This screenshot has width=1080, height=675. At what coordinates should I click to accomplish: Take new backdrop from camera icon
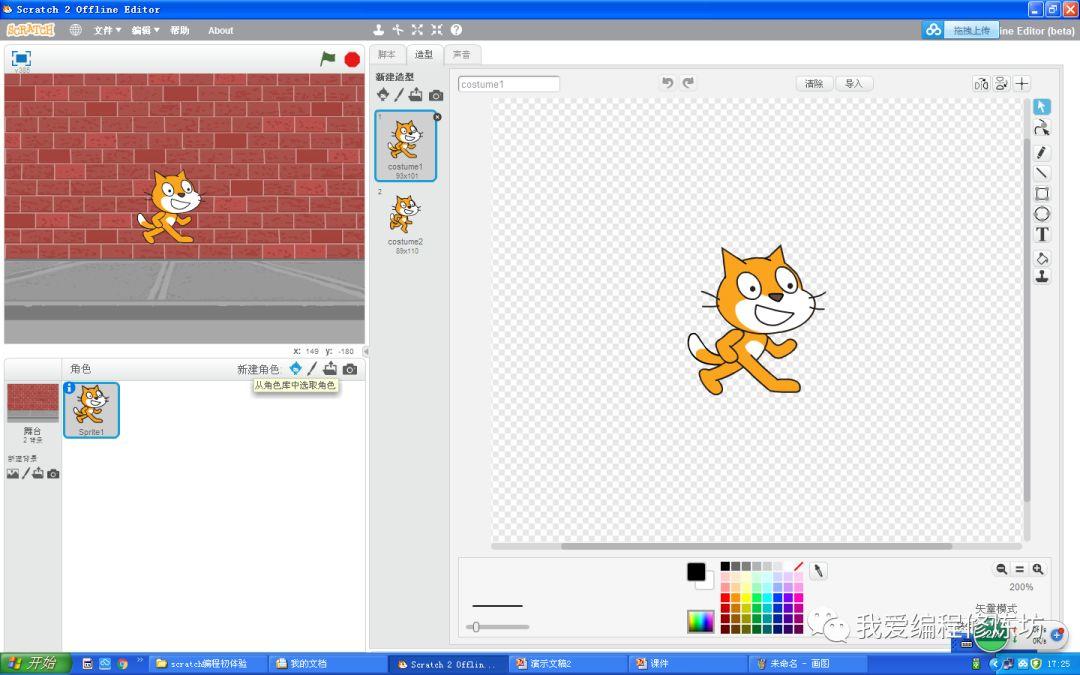[x=53, y=474]
